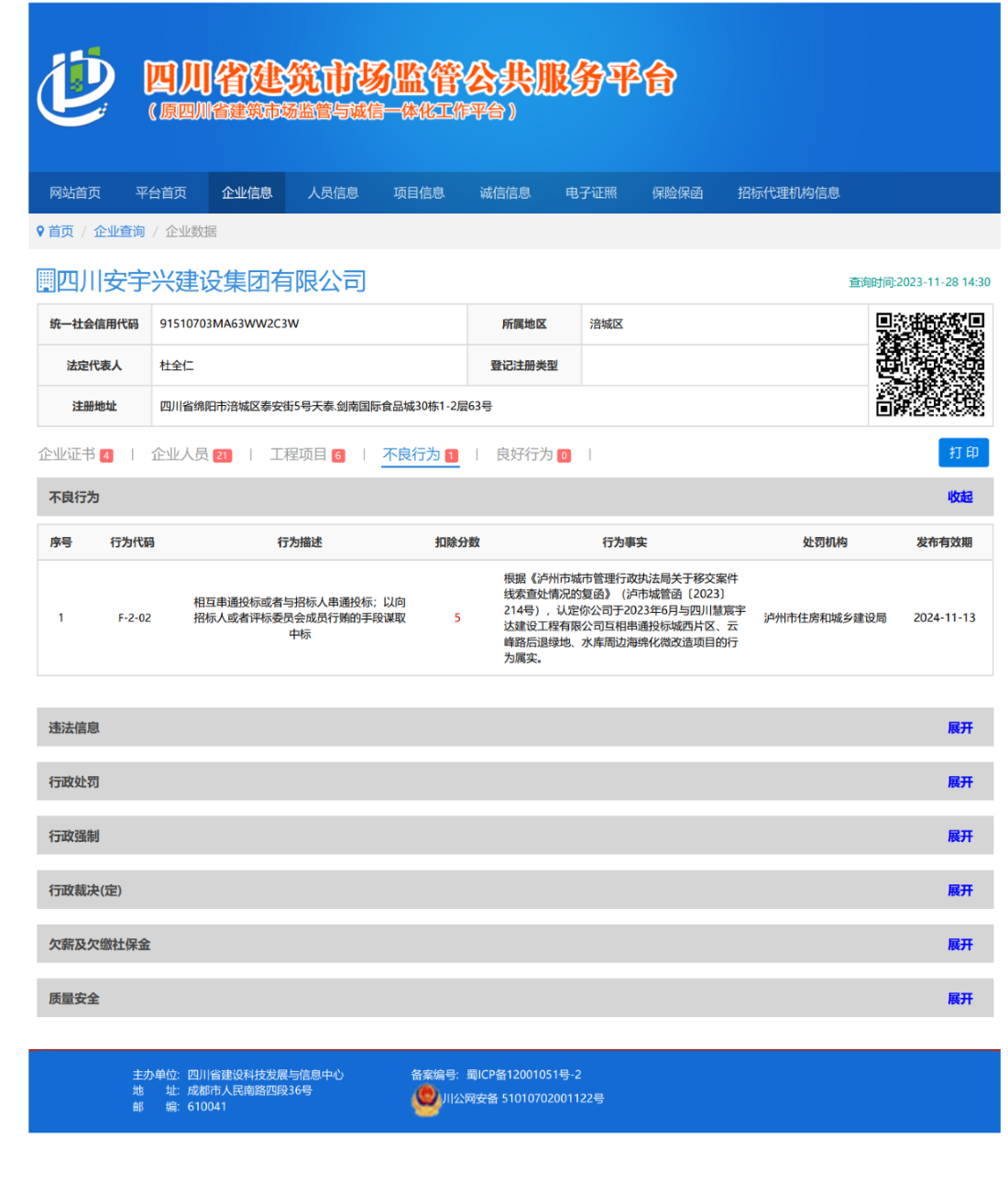Click the 行为描述 column header
The height and width of the screenshot is (1182, 1008).
pyautogui.click(x=300, y=542)
